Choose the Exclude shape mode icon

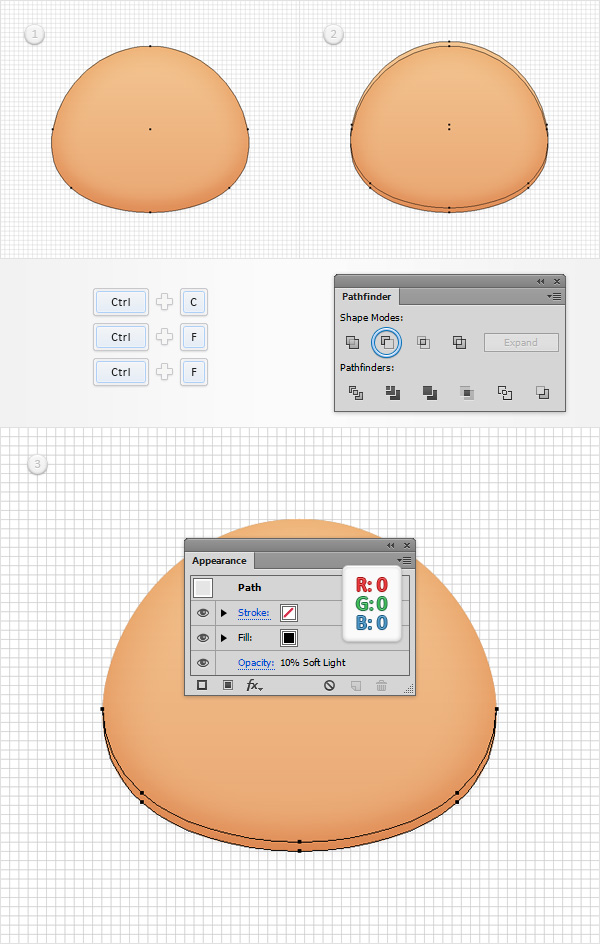pos(459,343)
